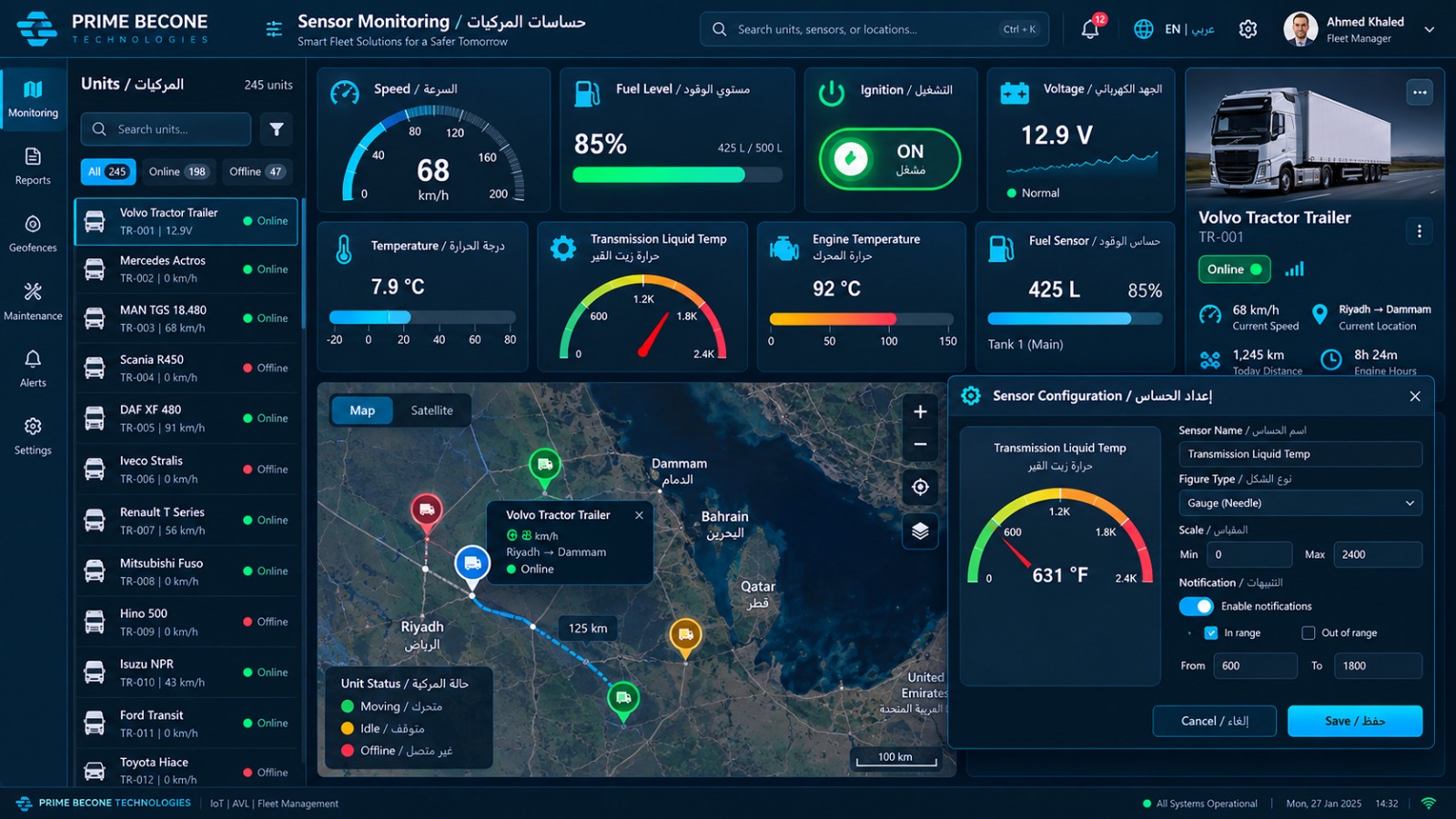Viewport: 1456px width, 819px height.
Task: Switch to the Satellite map view
Action: point(431,410)
